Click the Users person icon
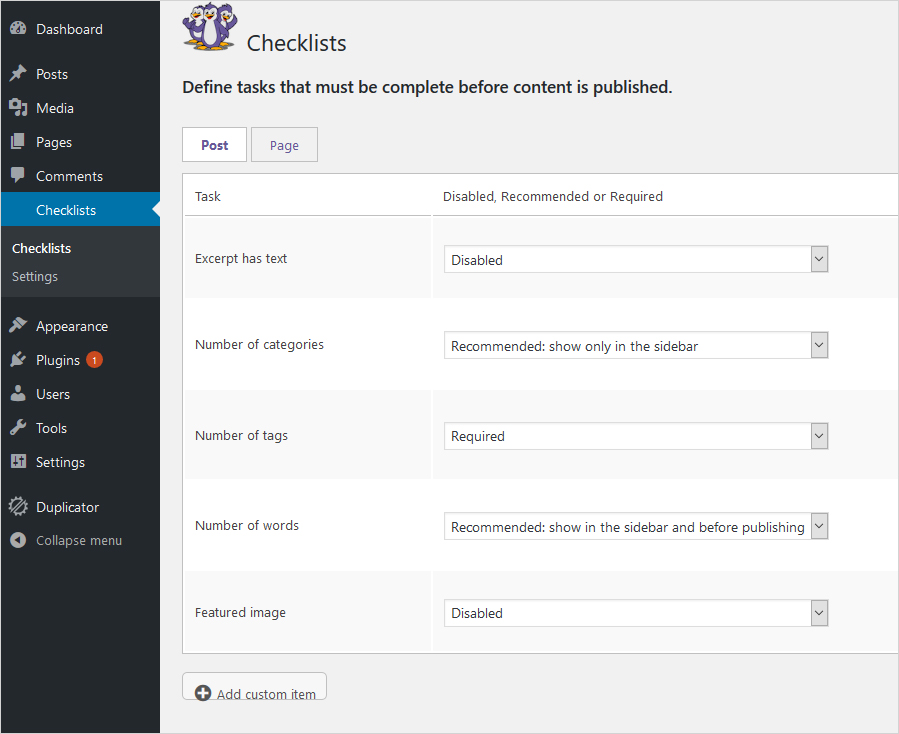The width and height of the screenshot is (899, 734). (x=18, y=394)
